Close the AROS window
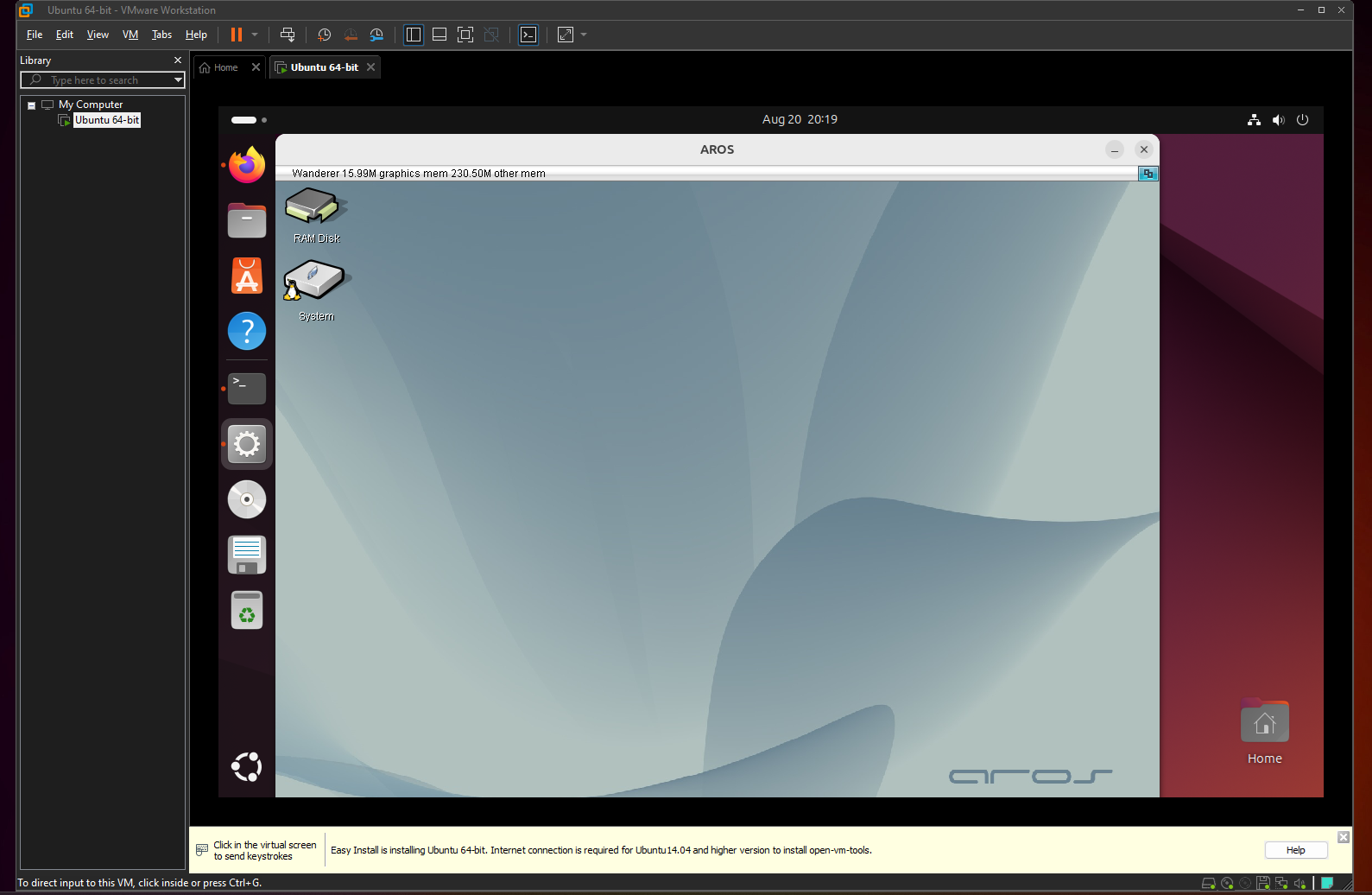Image resolution: width=1372 pixels, height=895 pixels. point(1144,149)
